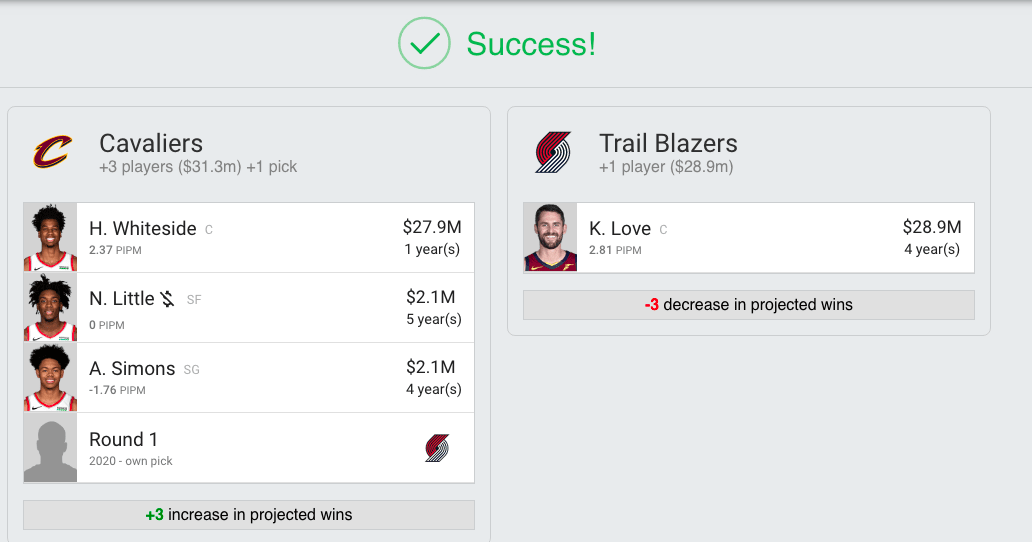1032x542 pixels.
Task: Click K. Love's player headshot
Action: click(x=550, y=238)
